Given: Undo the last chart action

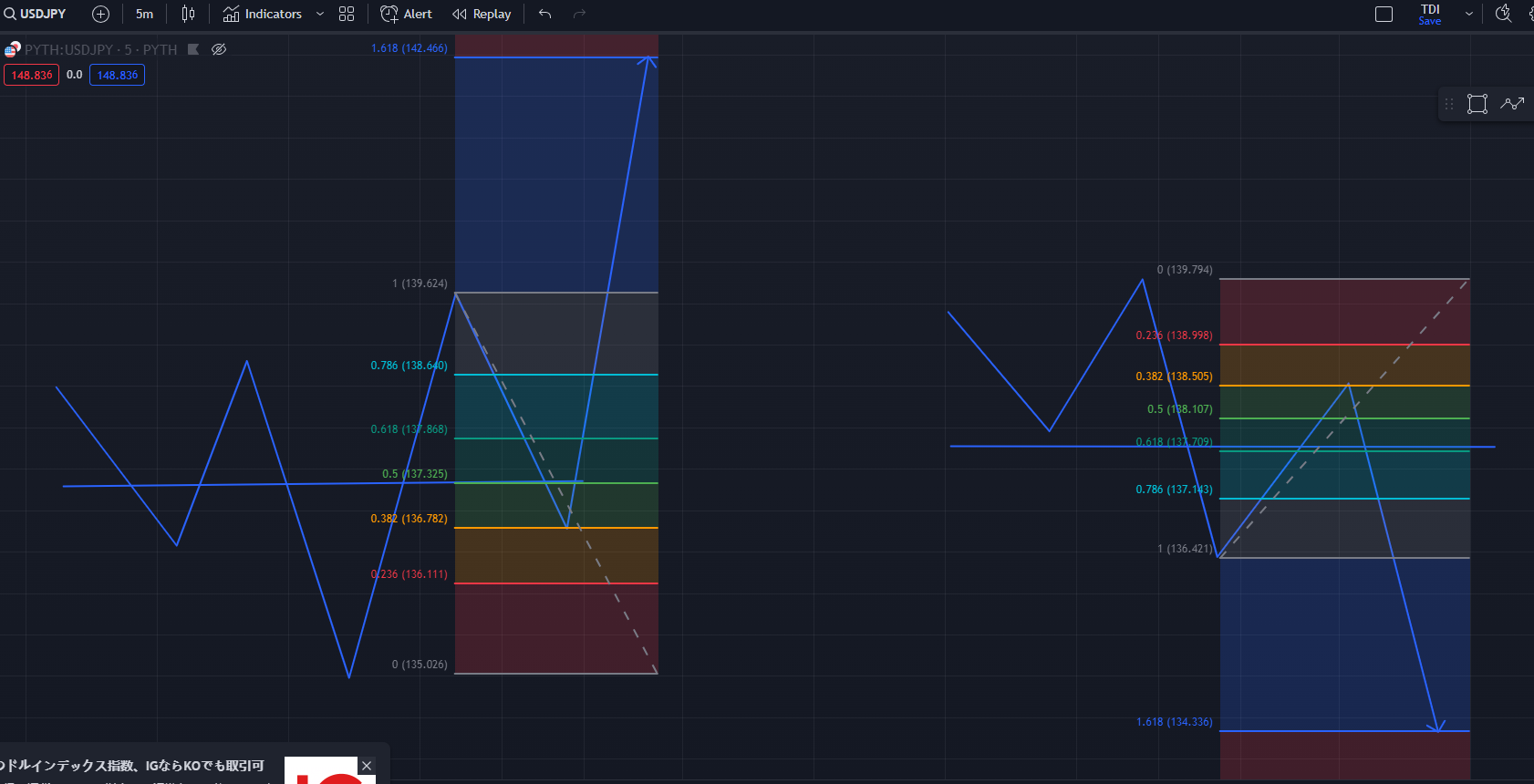Looking at the screenshot, I should 545,14.
